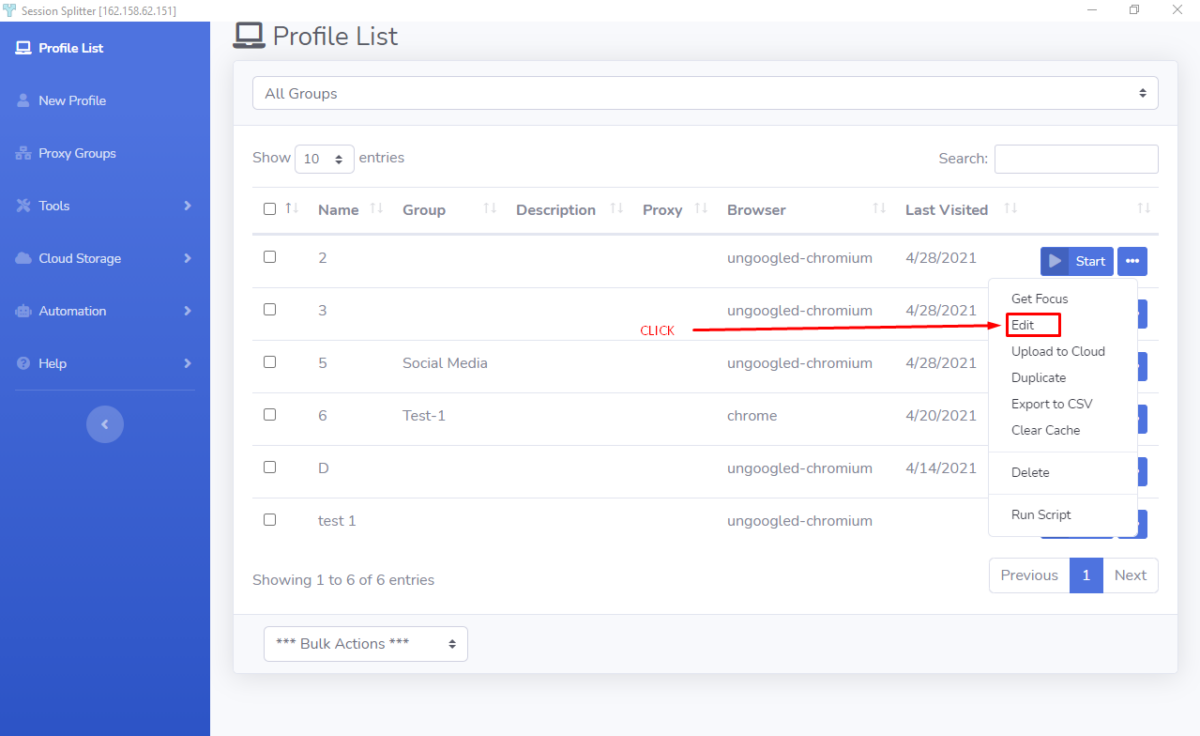Collapse sidebar with the round chevron button

[105, 425]
